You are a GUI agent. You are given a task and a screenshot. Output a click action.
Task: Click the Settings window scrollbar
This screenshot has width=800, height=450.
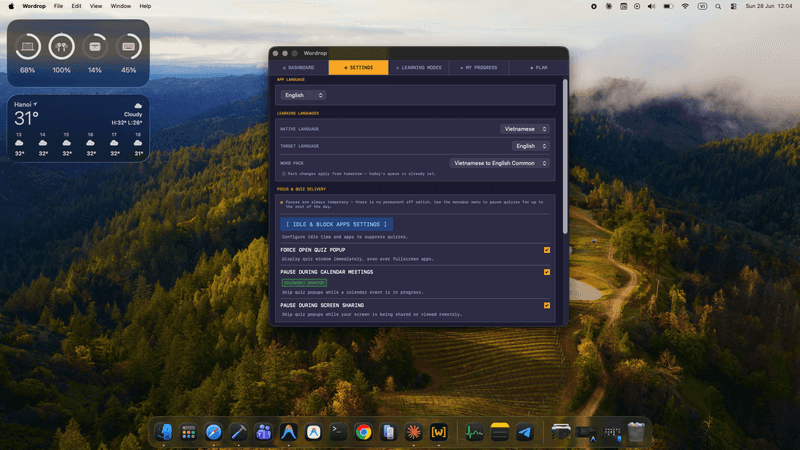tap(565, 156)
